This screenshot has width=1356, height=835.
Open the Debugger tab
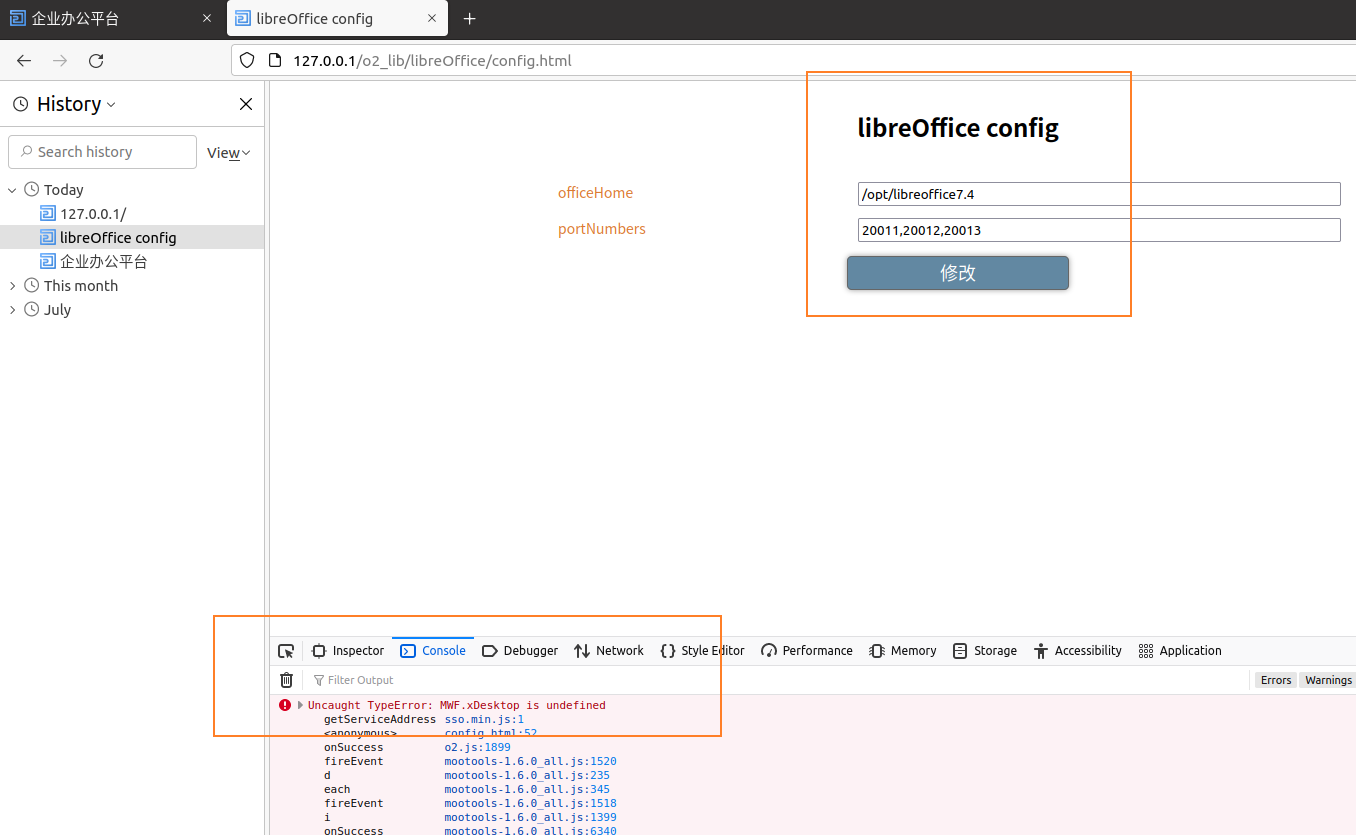tap(520, 651)
